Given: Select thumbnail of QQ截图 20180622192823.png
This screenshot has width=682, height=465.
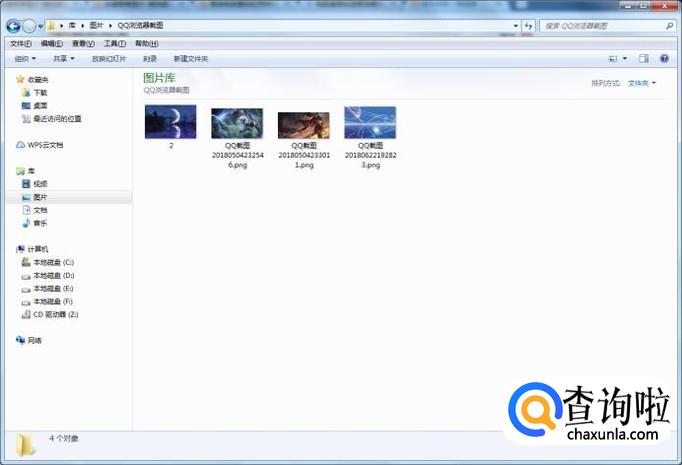Looking at the screenshot, I should 370,123.
